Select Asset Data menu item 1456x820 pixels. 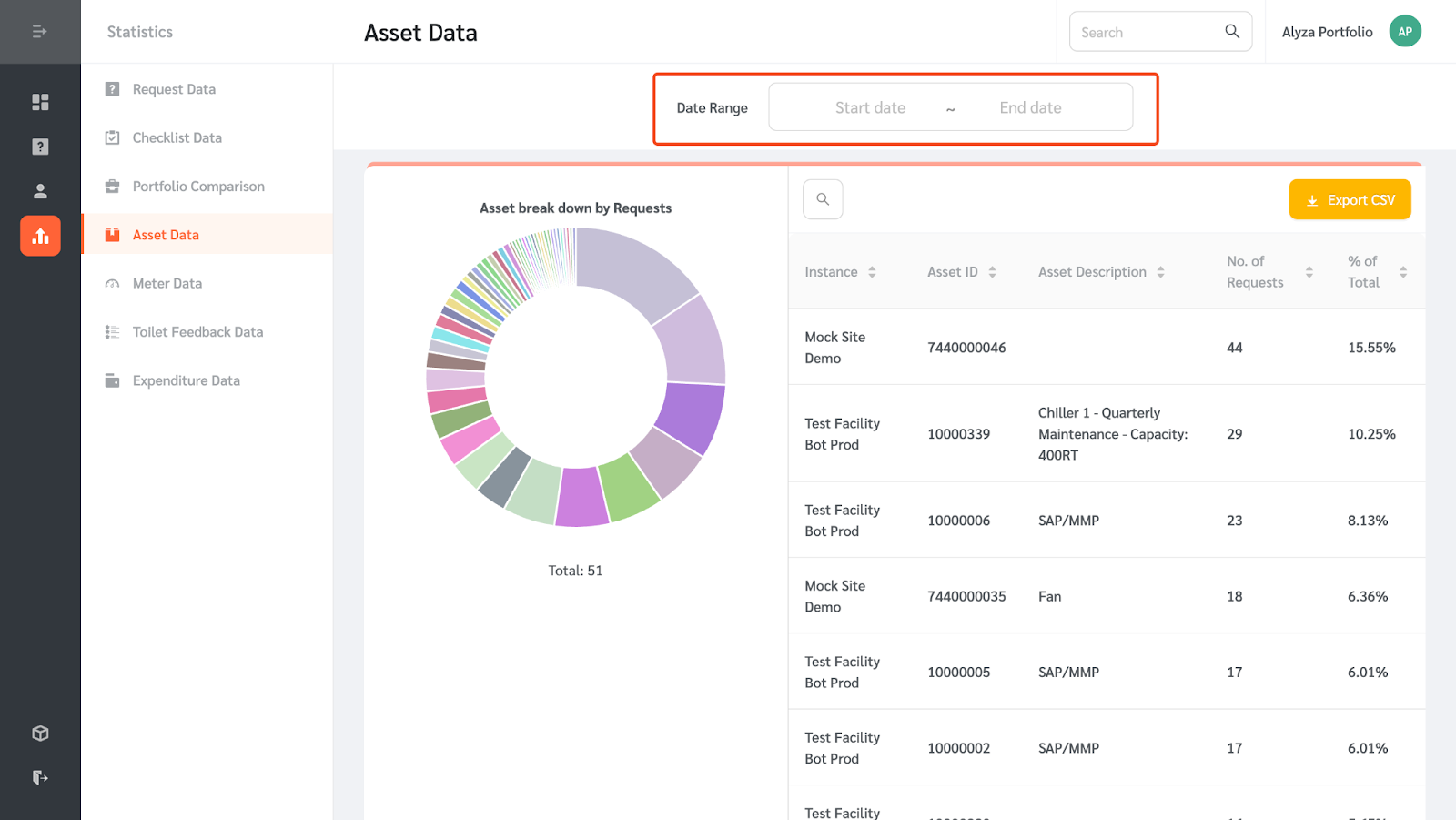(x=207, y=235)
